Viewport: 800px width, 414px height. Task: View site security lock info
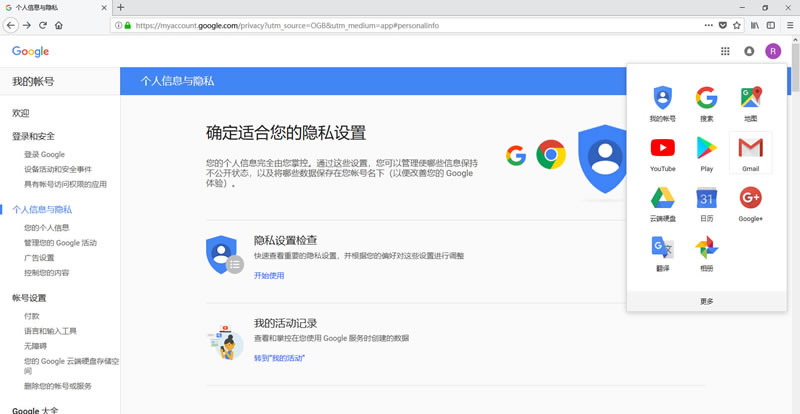128,25
